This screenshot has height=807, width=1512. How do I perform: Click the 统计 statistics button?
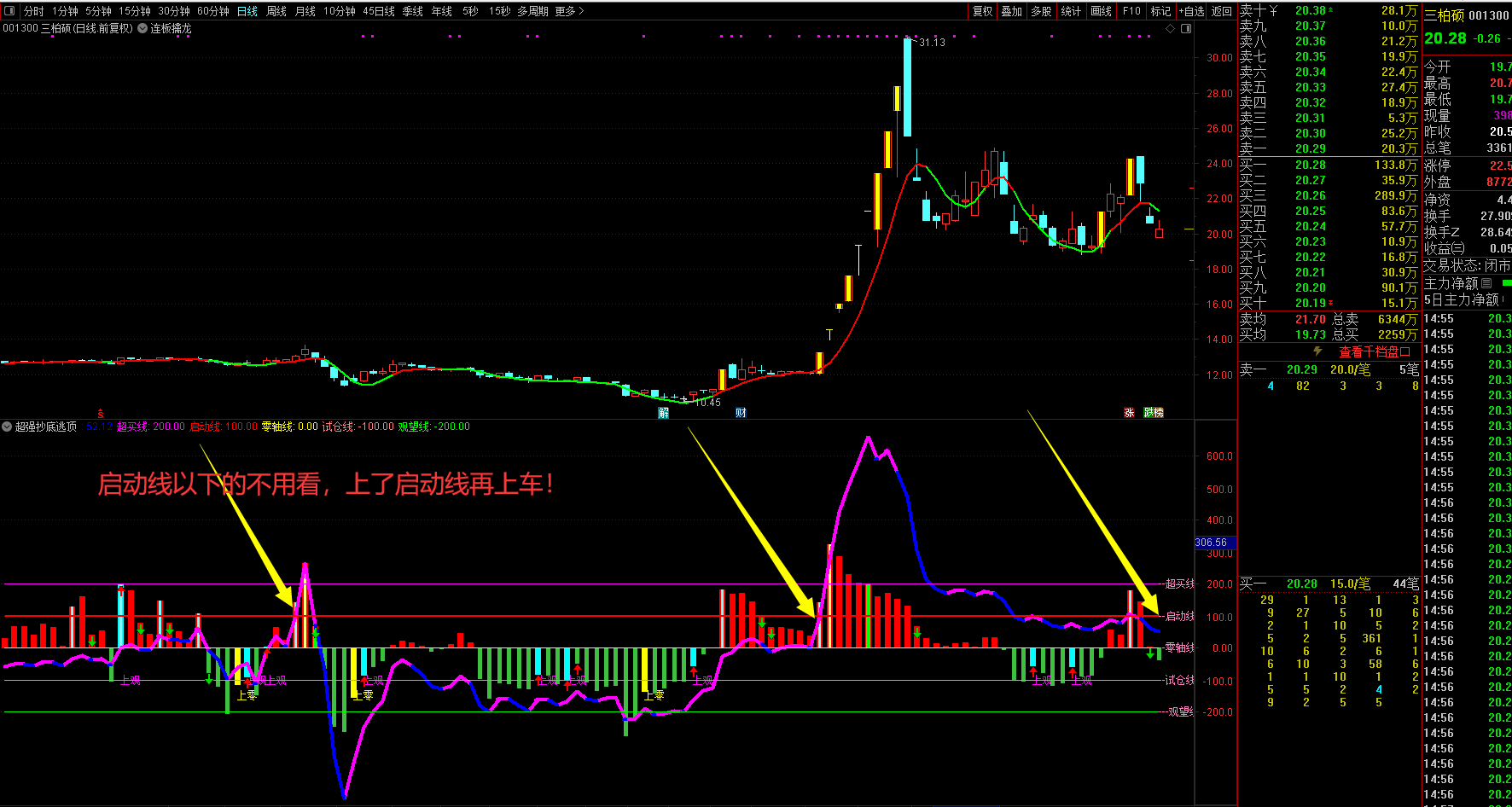click(x=1071, y=11)
